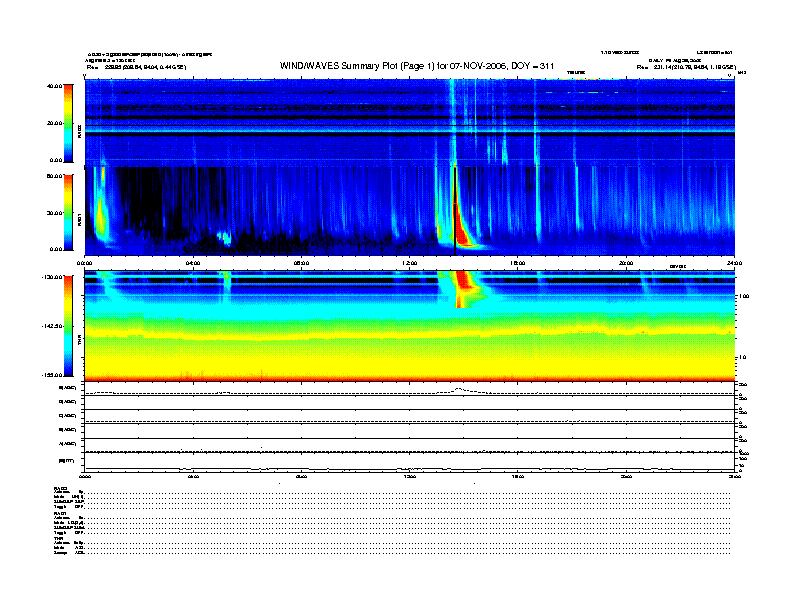Image resolution: width=792 pixels, height=612 pixels.
Task: Click the WIND/WAVES Summary Plot title
Action: pyautogui.click(x=417, y=66)
